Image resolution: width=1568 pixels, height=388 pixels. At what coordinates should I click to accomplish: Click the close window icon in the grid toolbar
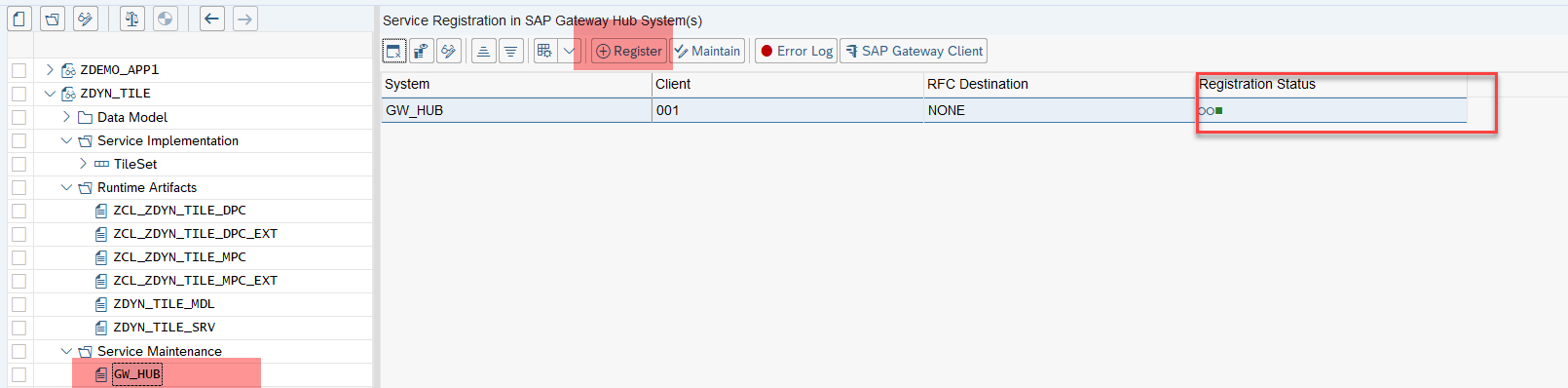coord(393,51)
